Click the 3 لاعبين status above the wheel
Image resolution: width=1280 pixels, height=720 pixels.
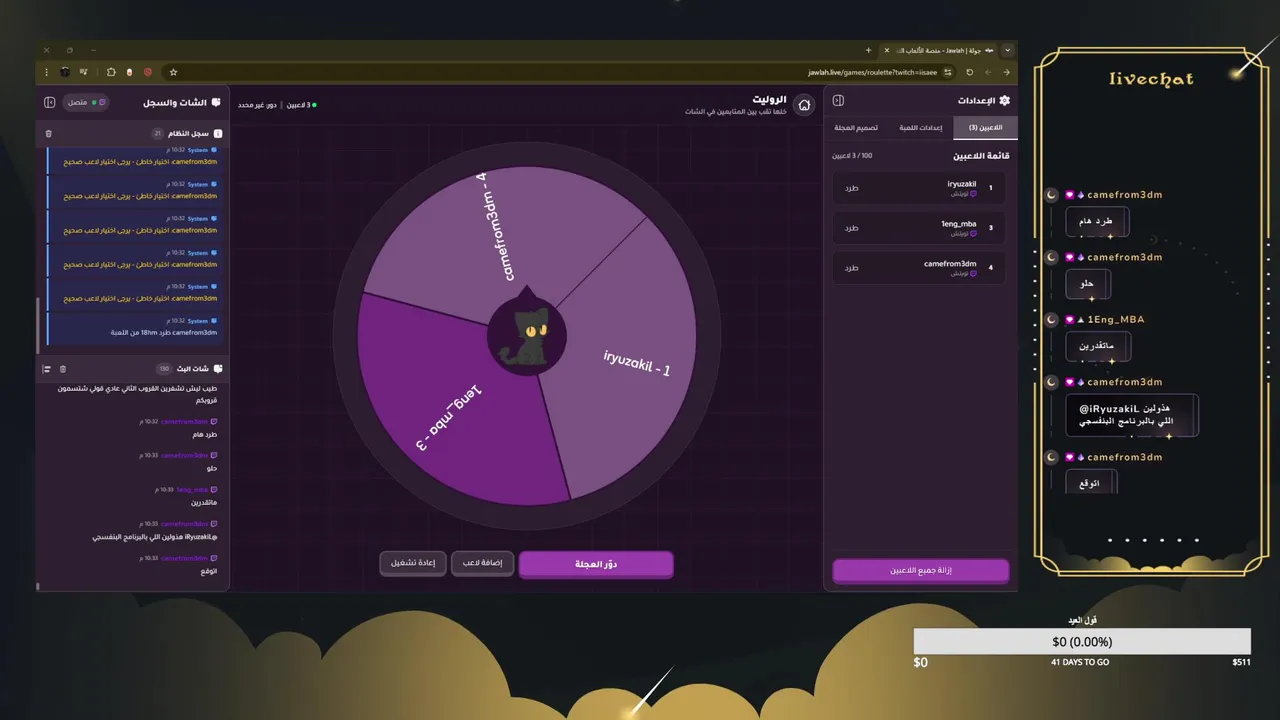(301, 105)
